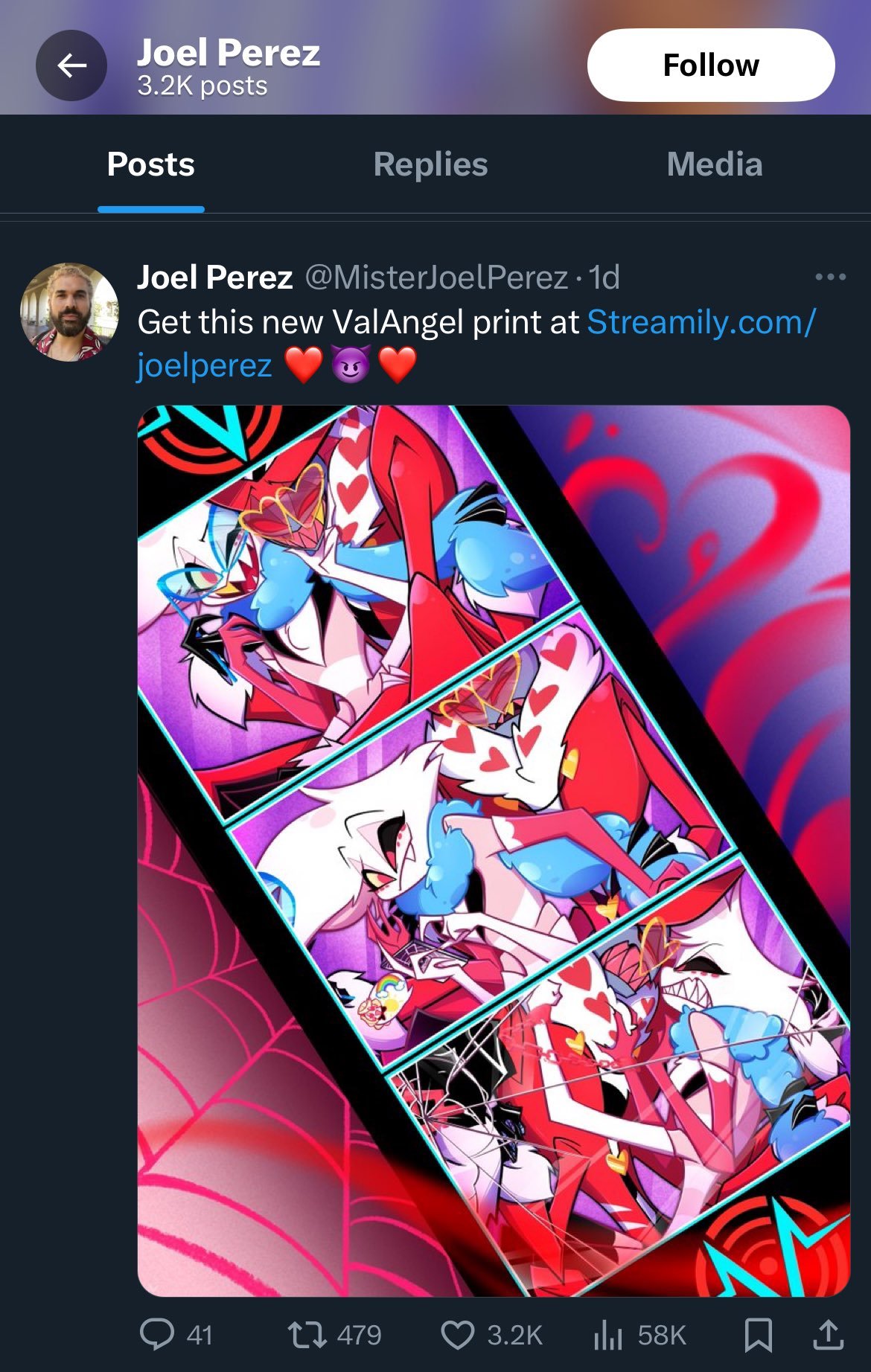Share the post via upload icon

pyautogui.click(x=828, y=1334)
